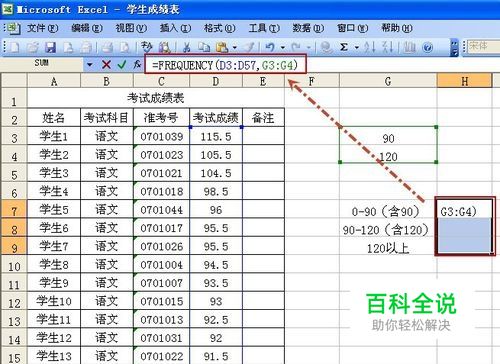Screen dimensions: 500x364
Task: Click the fx Insert Function icon
Action: (137, 64)
